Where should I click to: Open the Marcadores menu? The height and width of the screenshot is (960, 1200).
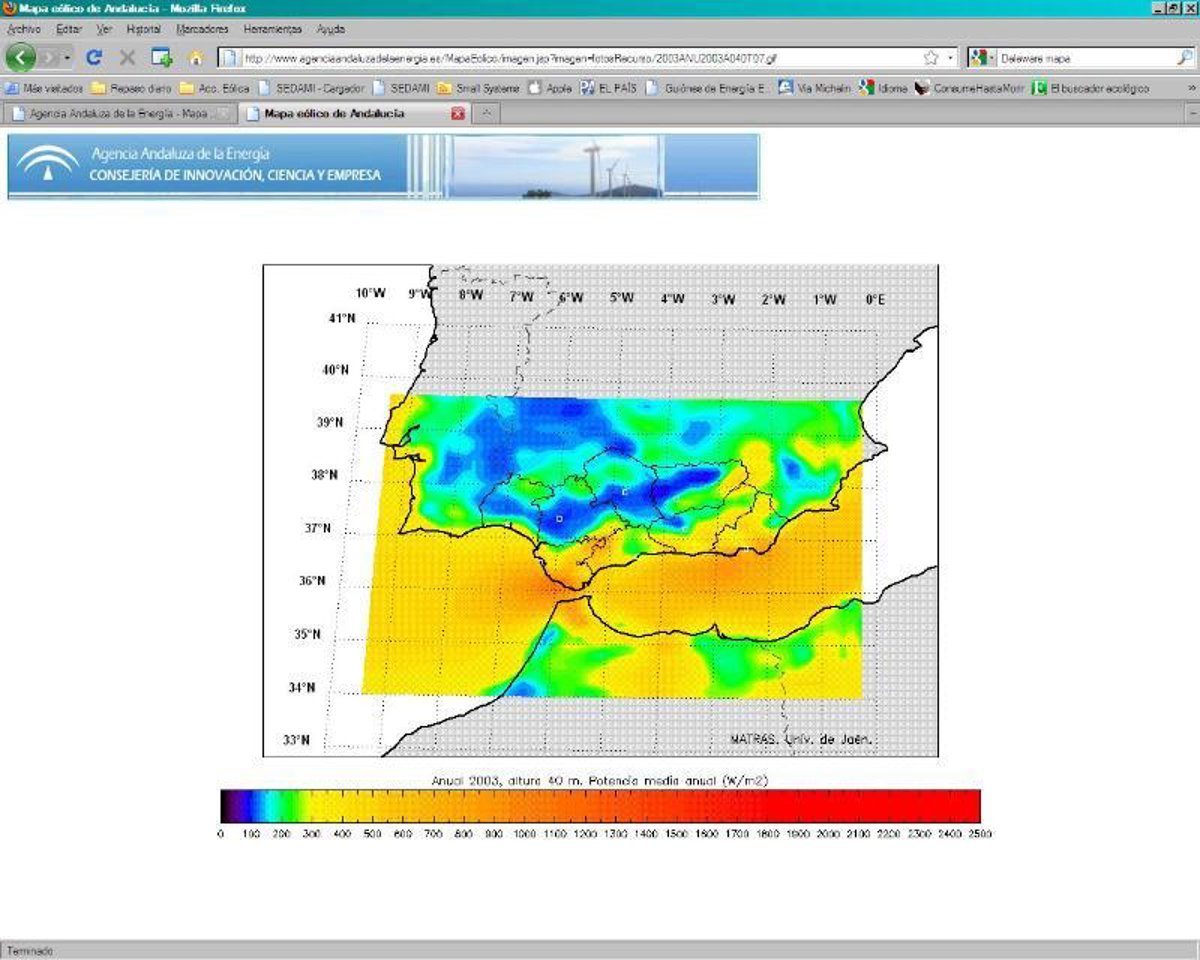click(202, 30)
